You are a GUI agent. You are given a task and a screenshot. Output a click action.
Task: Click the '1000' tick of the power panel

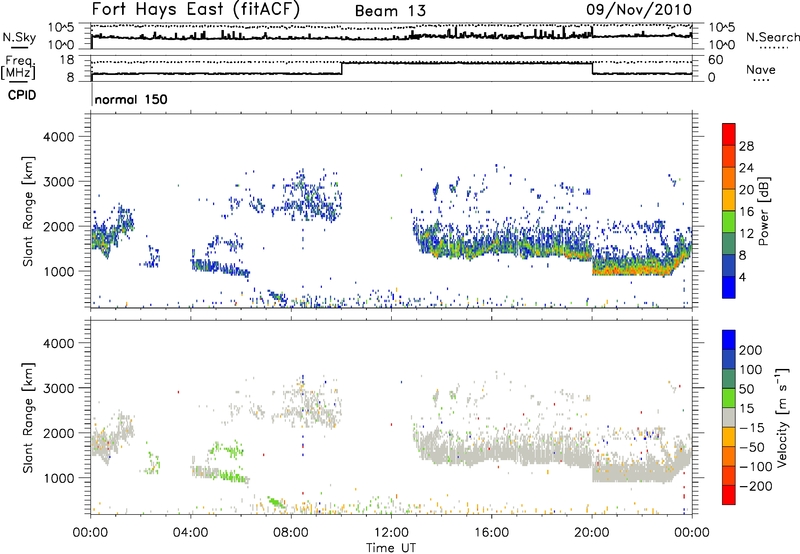(x=58, y=271)
